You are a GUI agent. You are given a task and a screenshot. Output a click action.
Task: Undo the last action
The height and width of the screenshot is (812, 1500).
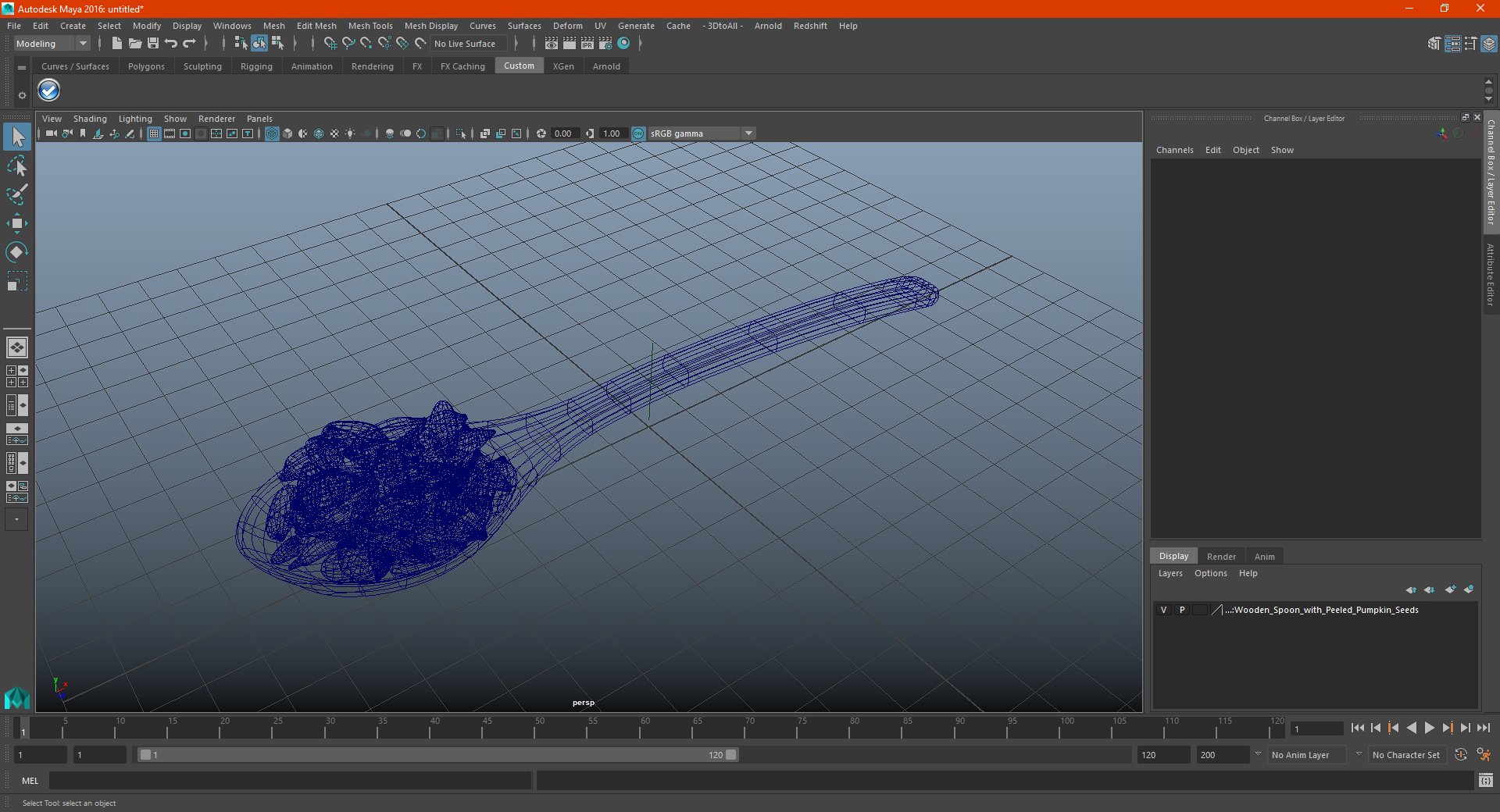171,44
